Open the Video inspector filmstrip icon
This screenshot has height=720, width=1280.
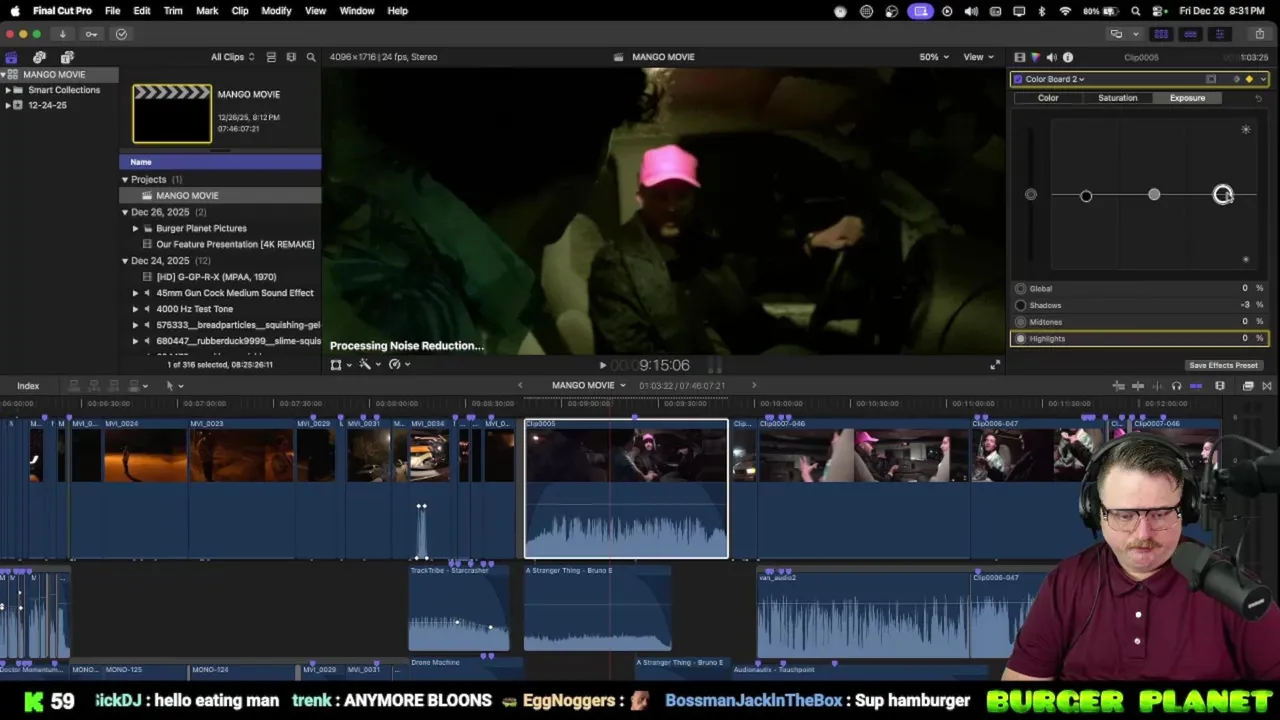coord(1019,57)
